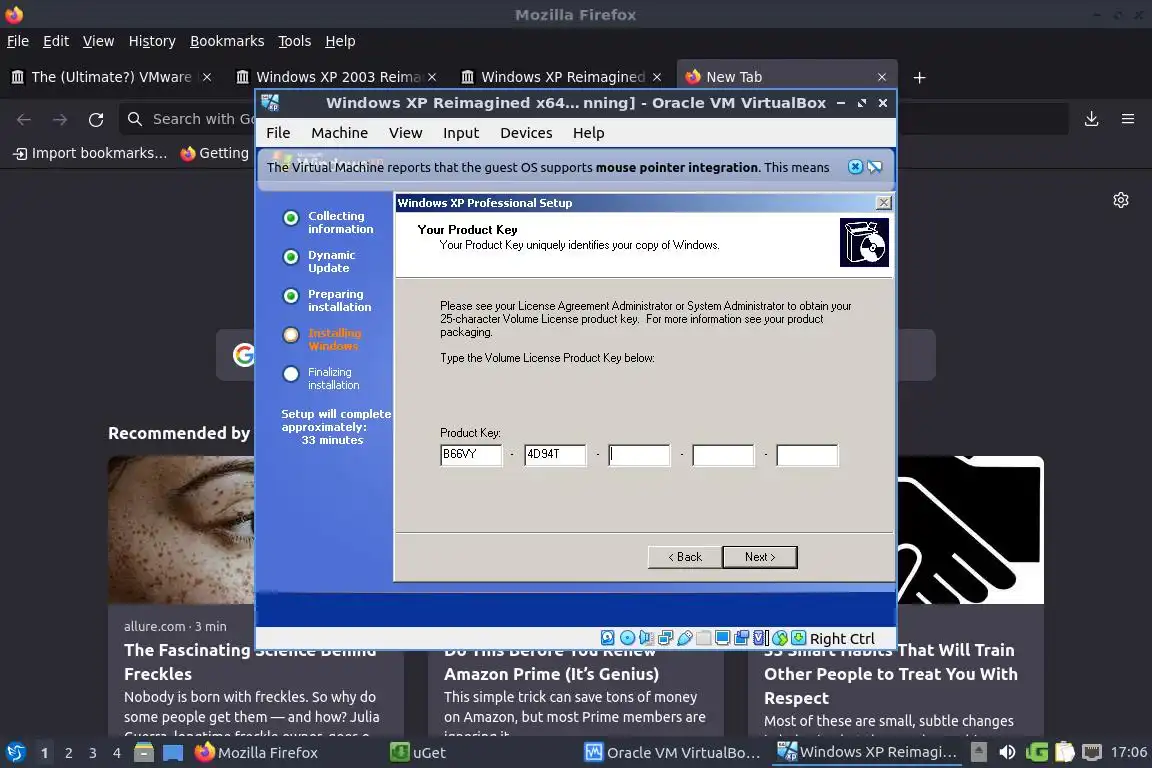The height and width of the screenshot is (768, 1152).
Task: Open taskbar application launcher menu
Action: tap(15, 753)
